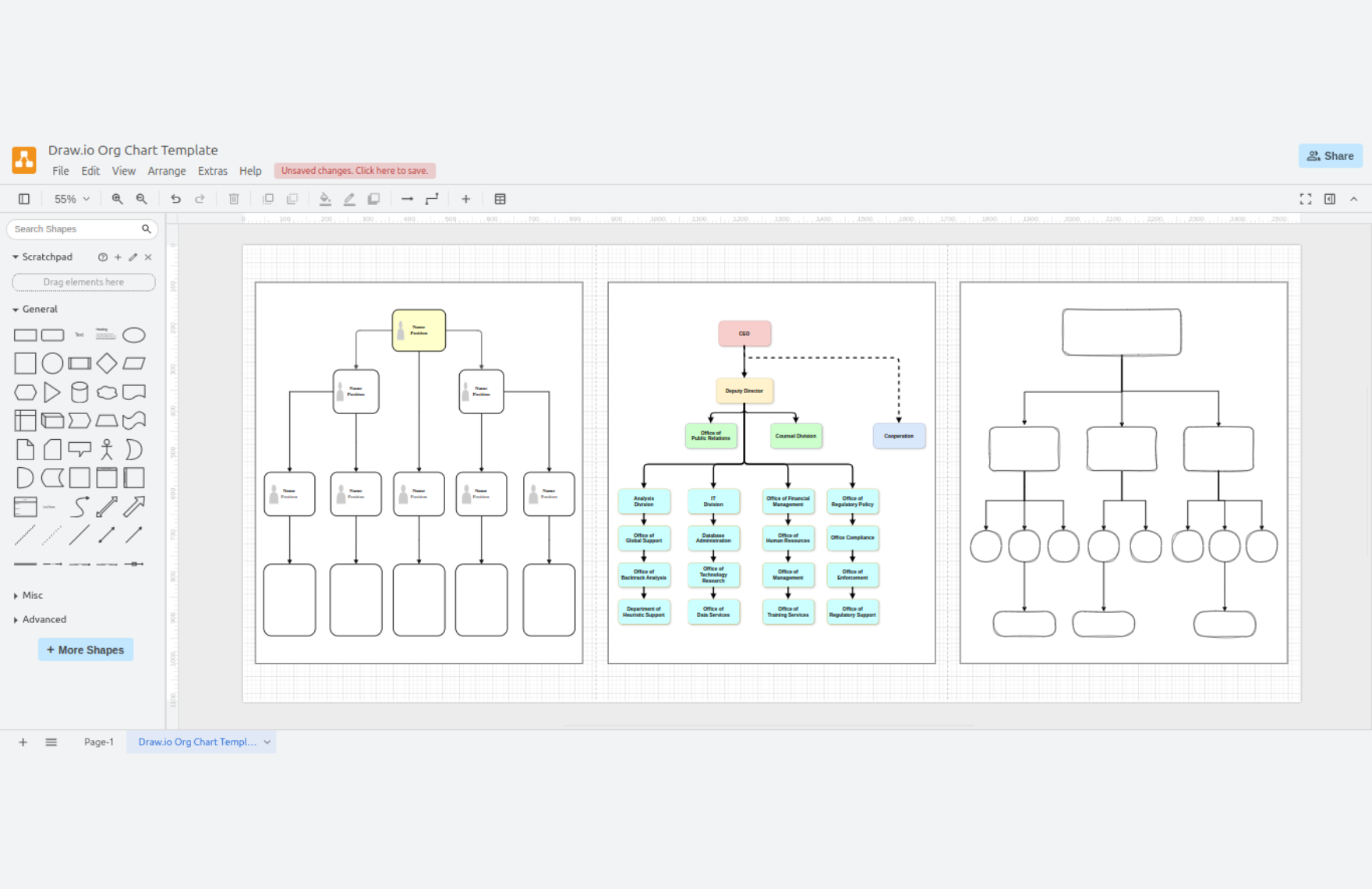Select the diamond shape in General
1372x889 pixels.
click(x=107, y=363)
